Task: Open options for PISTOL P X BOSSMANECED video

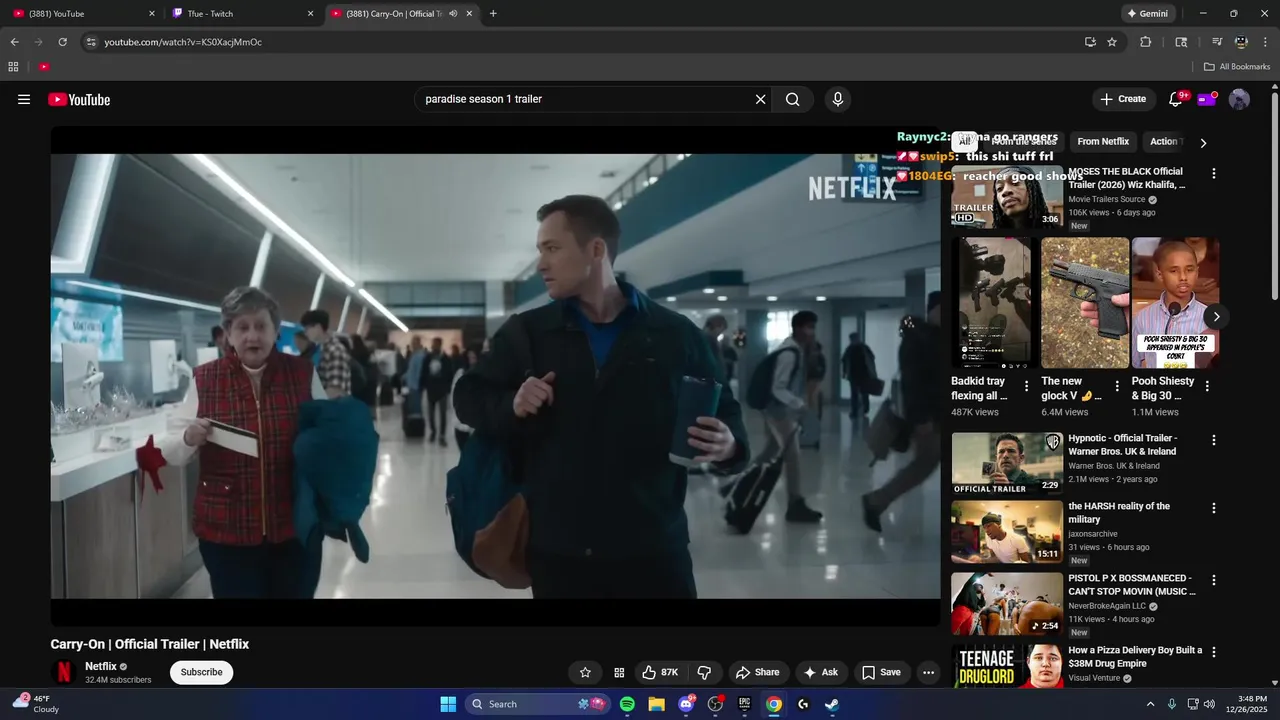Action: tap(1214, 580)
